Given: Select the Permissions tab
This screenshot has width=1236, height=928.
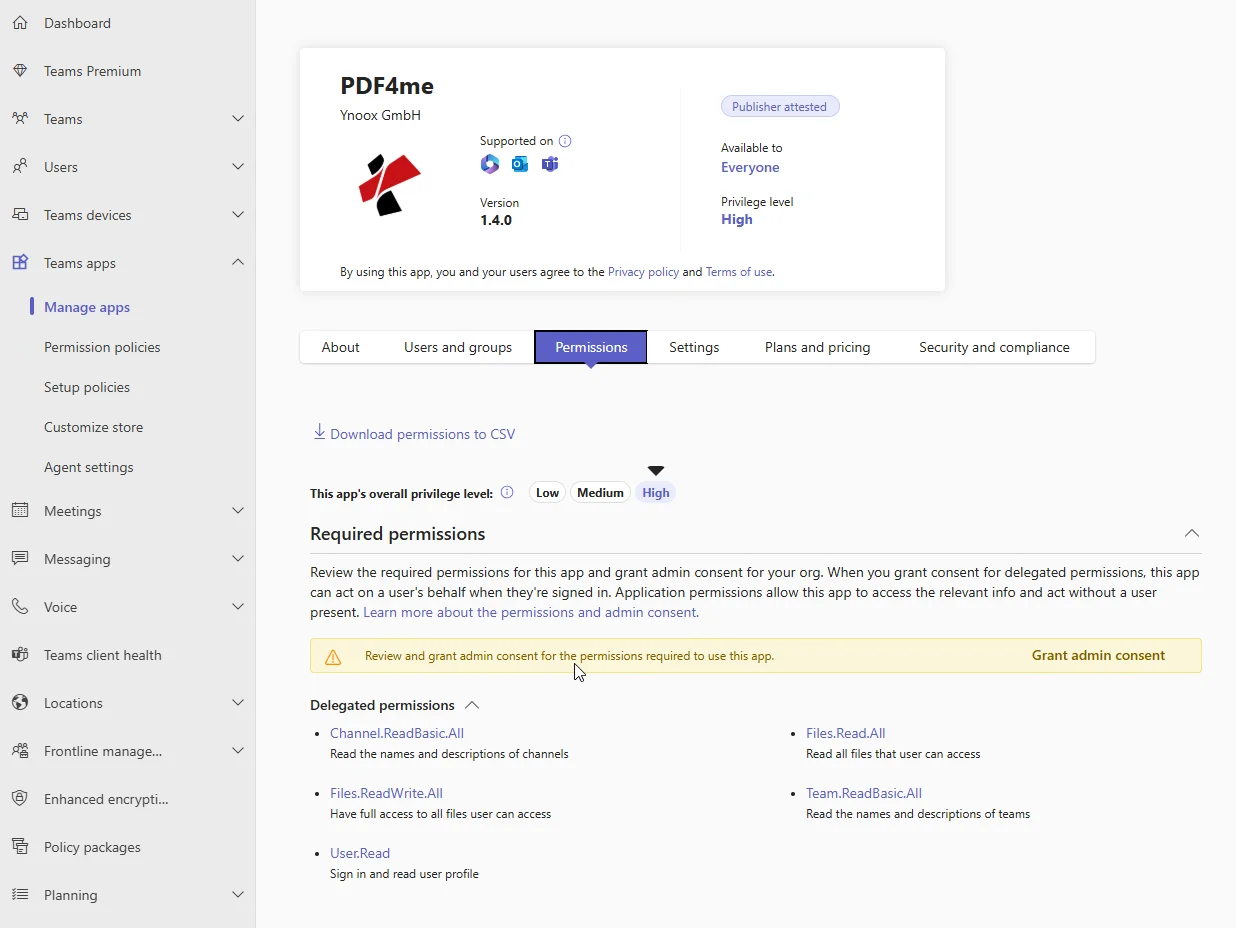Looking at the screenshot, I should pos(591,347).
